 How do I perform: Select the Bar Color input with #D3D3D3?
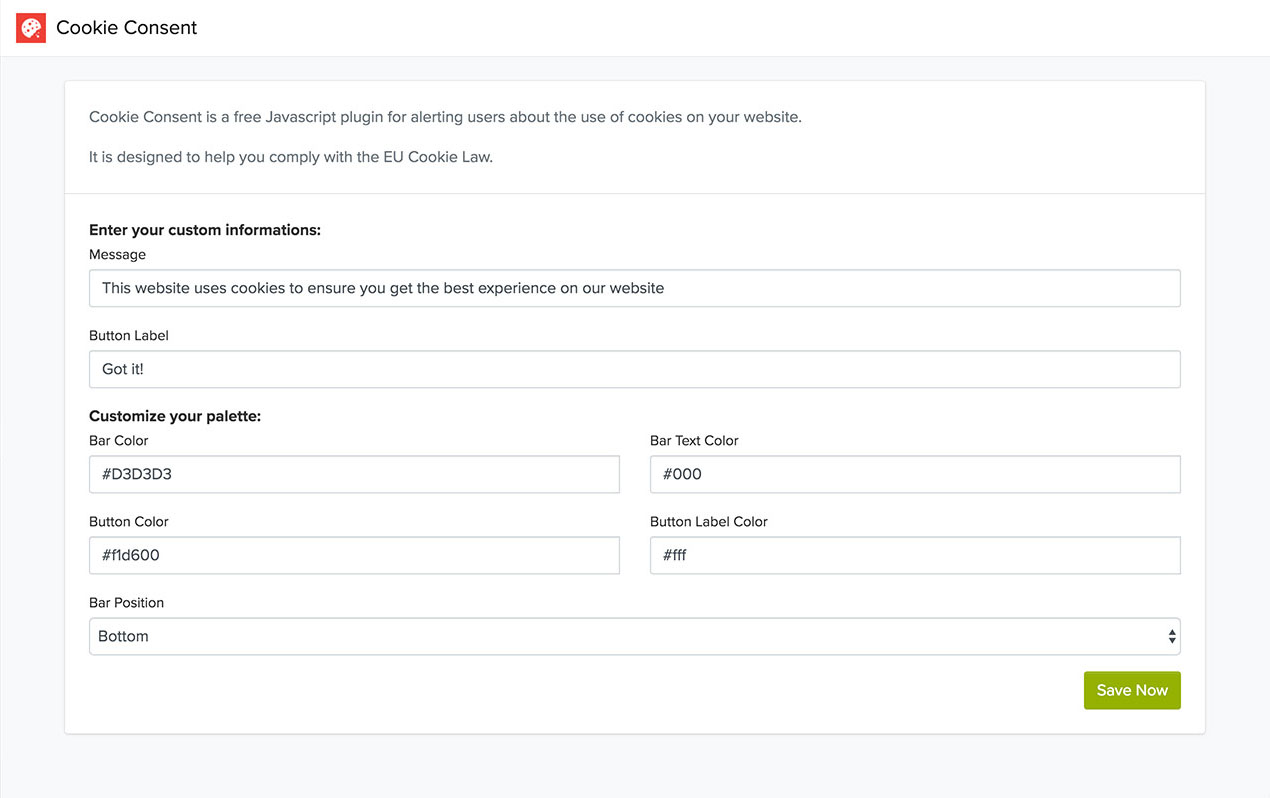pyautogui.click(x=354, y=474)
